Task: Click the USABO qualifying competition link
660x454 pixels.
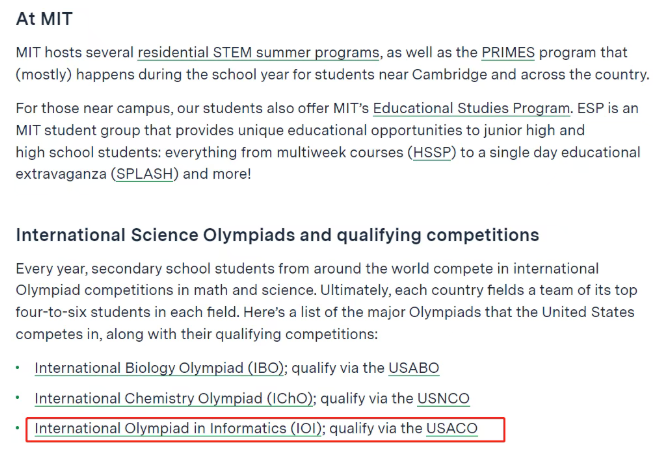Action: (x=412, y=368)
